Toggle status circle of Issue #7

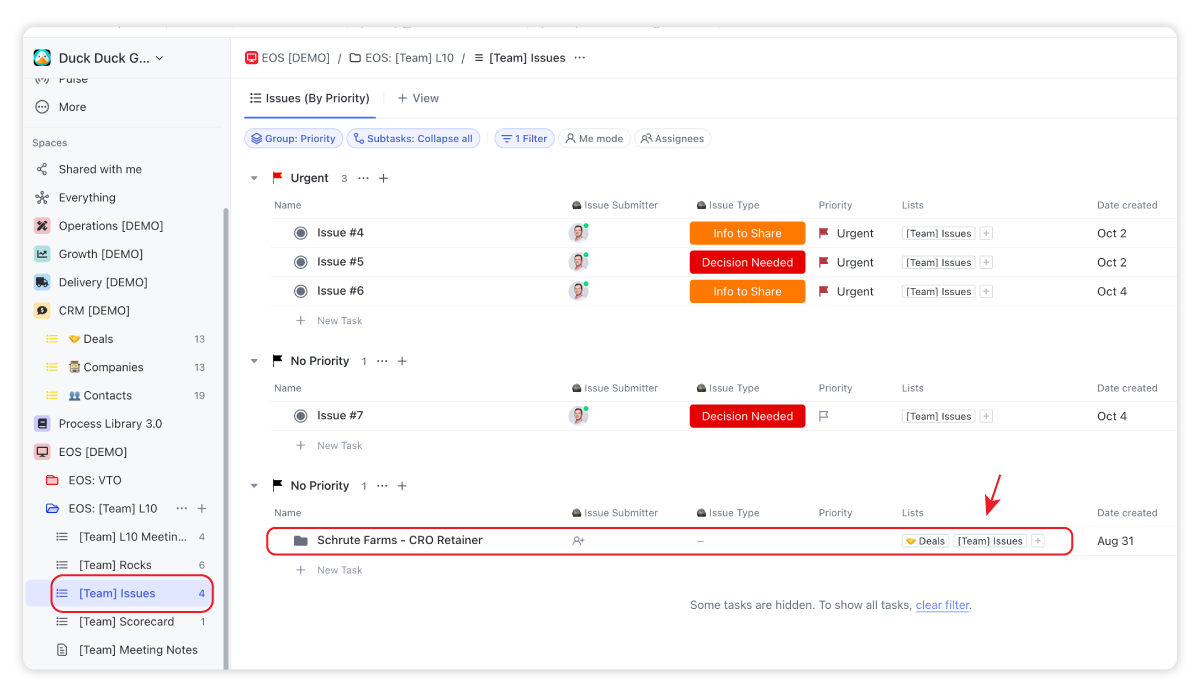tap(300, 416)
